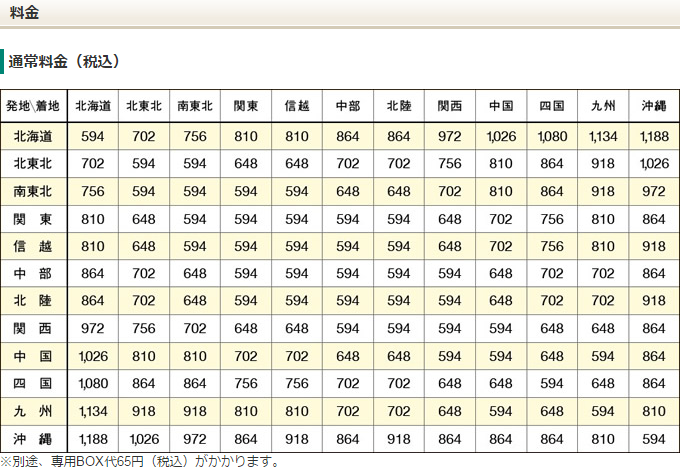
Task: Click the 料金 page heading
Action: click(x=24, y=12)
